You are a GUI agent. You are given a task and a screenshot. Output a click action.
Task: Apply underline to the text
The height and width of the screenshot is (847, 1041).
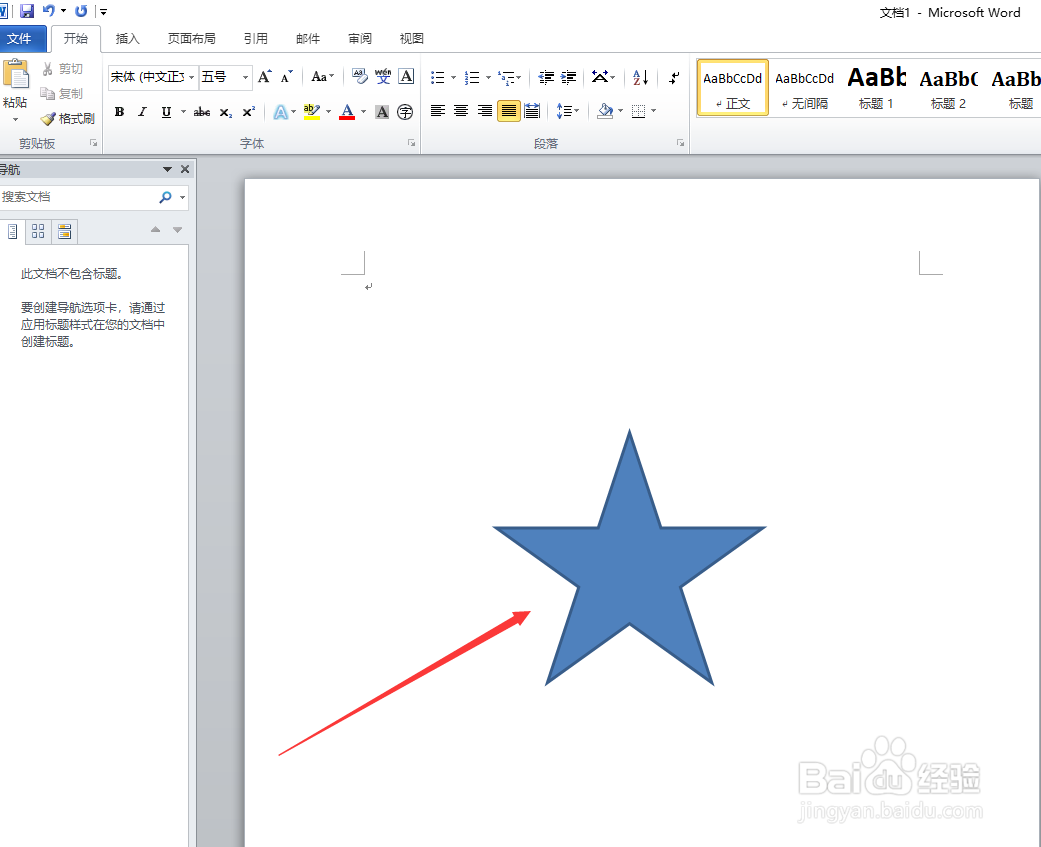click(x=165, y=111)
